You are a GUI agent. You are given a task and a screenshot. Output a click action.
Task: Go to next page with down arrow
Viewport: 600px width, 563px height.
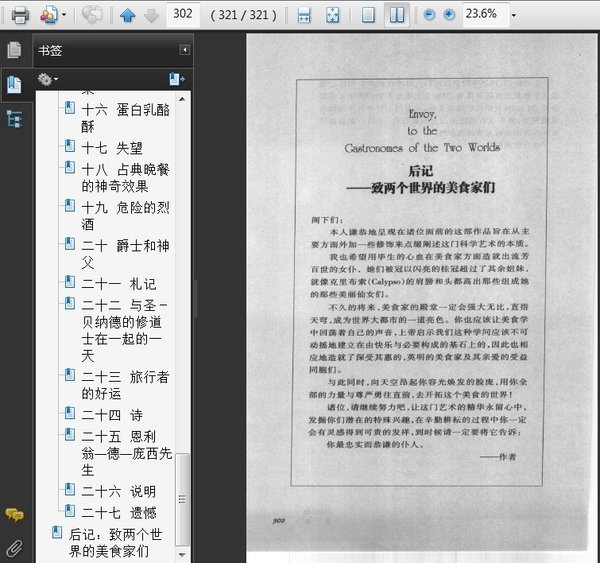tap(152, 15)
